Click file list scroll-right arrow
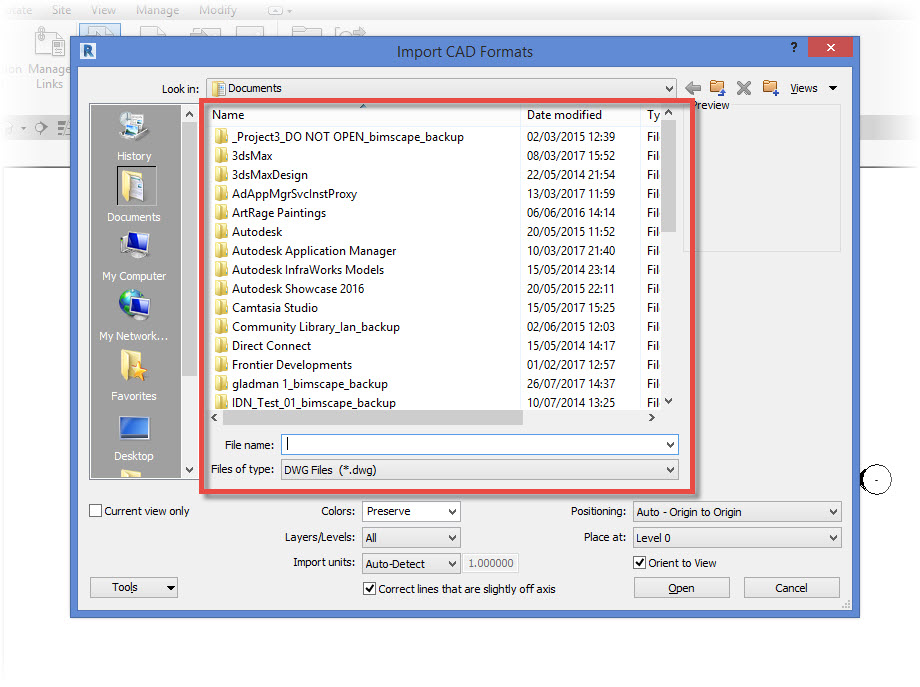 [x=651, y=418]
